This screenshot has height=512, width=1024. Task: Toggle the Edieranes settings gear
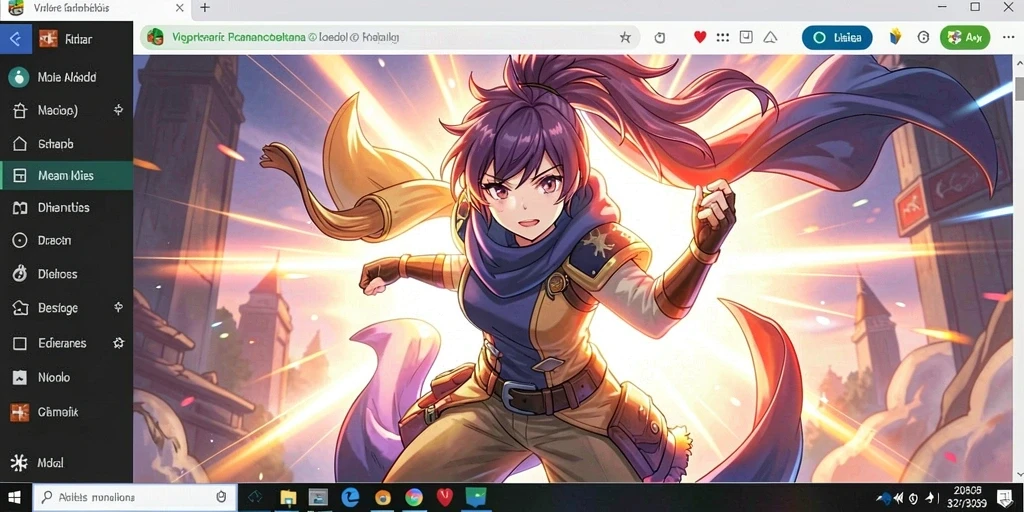pyautogui.click(x=118, y=343)
